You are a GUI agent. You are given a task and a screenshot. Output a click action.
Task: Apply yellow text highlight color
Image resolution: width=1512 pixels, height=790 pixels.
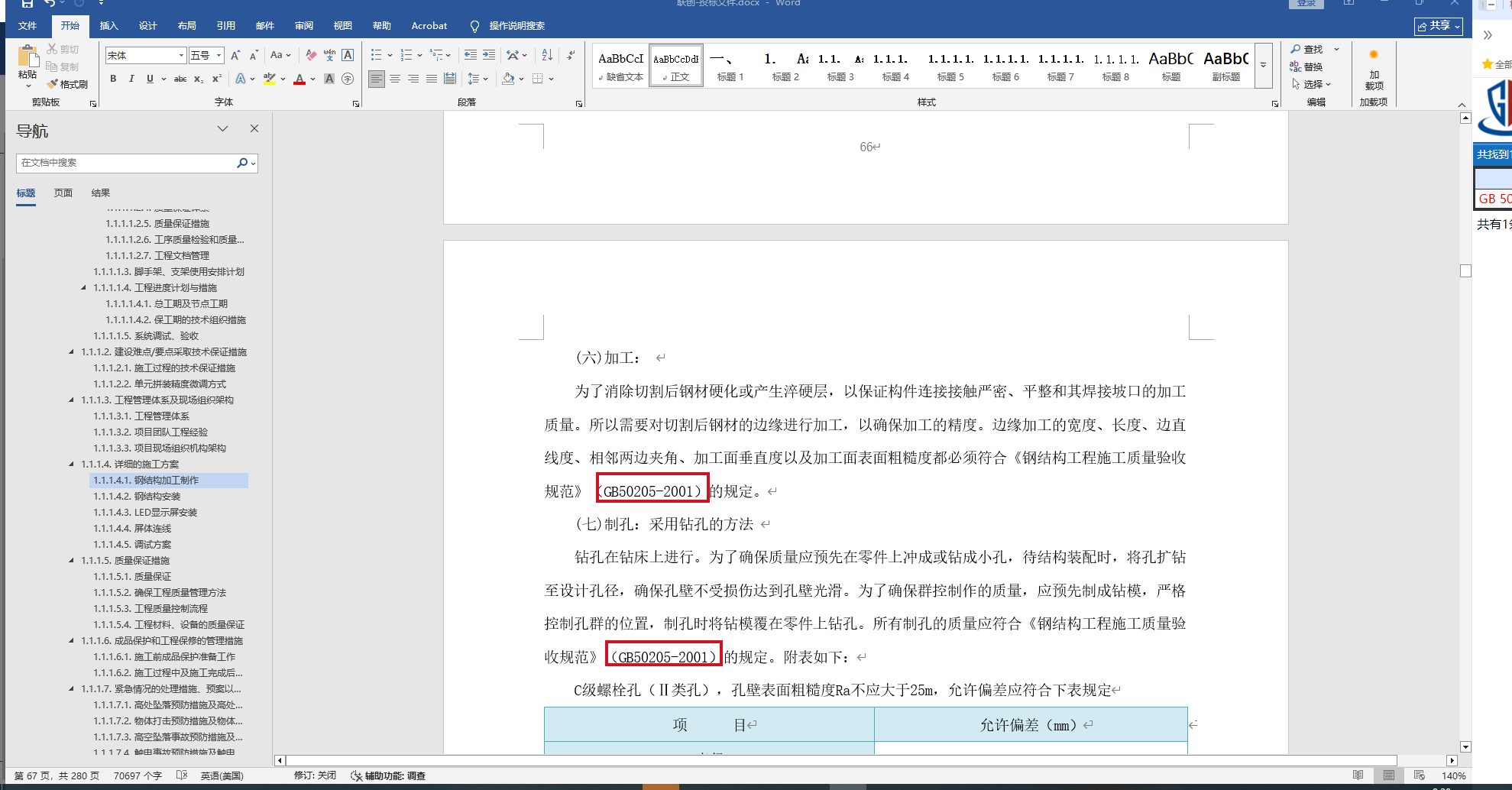[270, 79]
